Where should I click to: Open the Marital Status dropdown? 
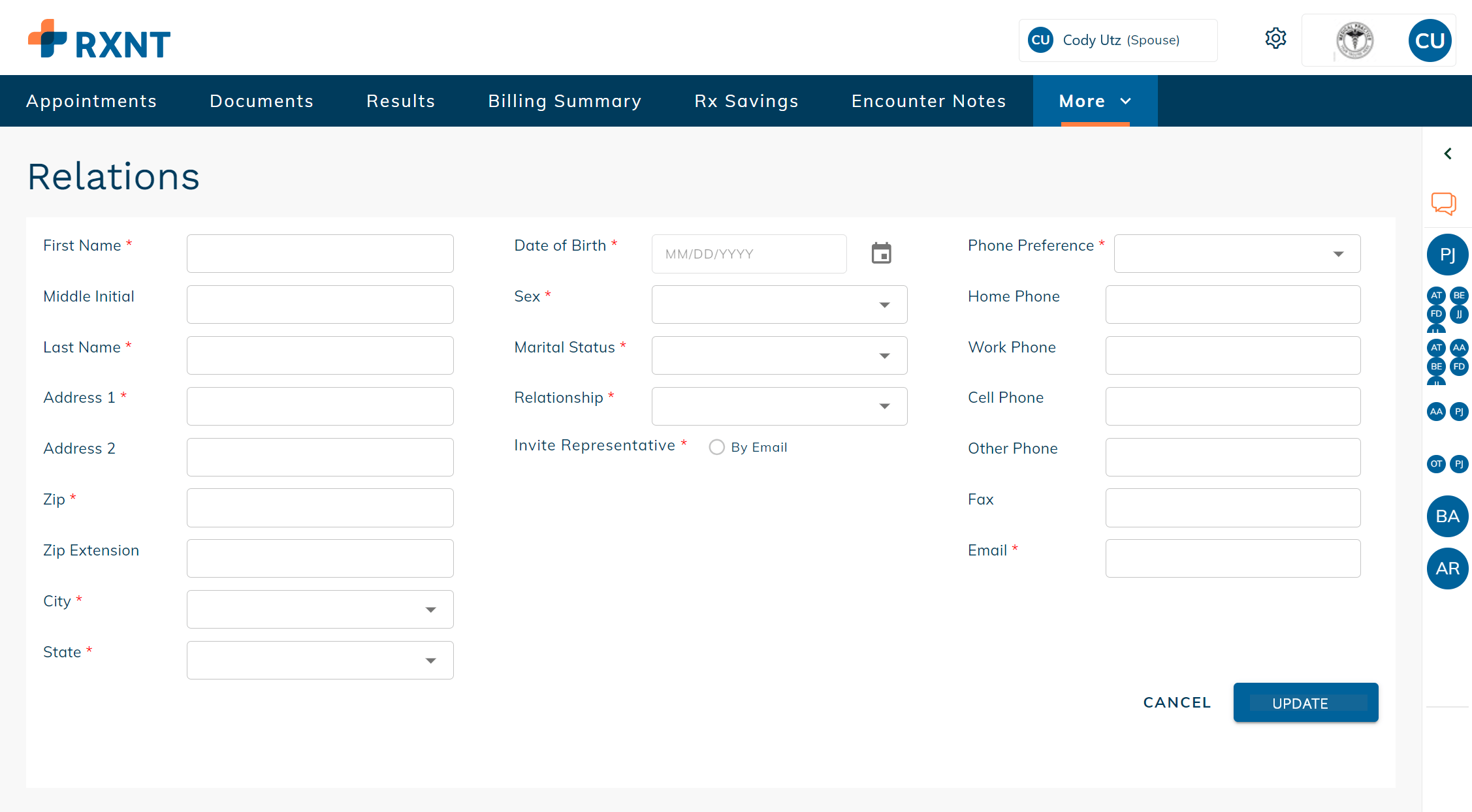(x=779, y=356)
